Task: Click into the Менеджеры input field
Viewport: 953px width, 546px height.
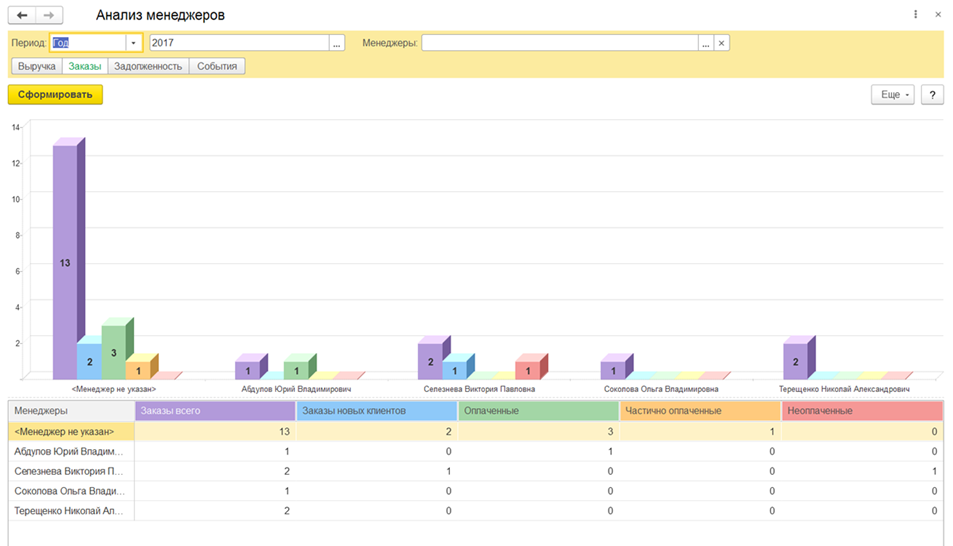Action: pyautogui.click(x=559, y=43)
